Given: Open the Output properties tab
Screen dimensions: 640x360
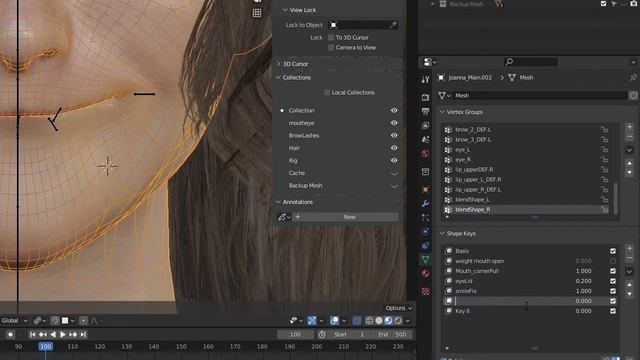Looking at the screenshot, I should (x=425, y=111).
